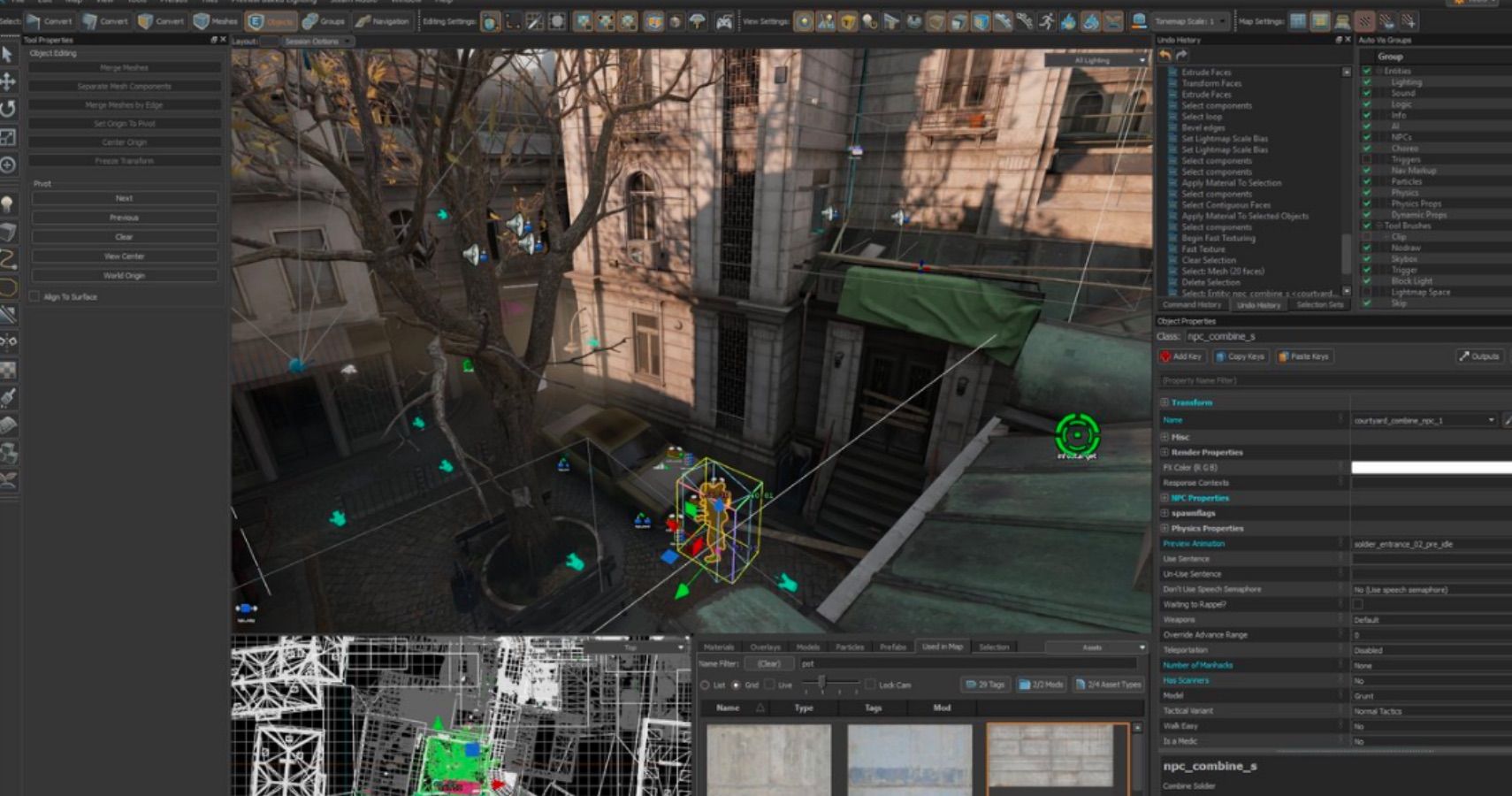Select the Path tool in left toolbar
Image resolution: width=1512 pixels, height=796 pixels.
pos(8,259)
